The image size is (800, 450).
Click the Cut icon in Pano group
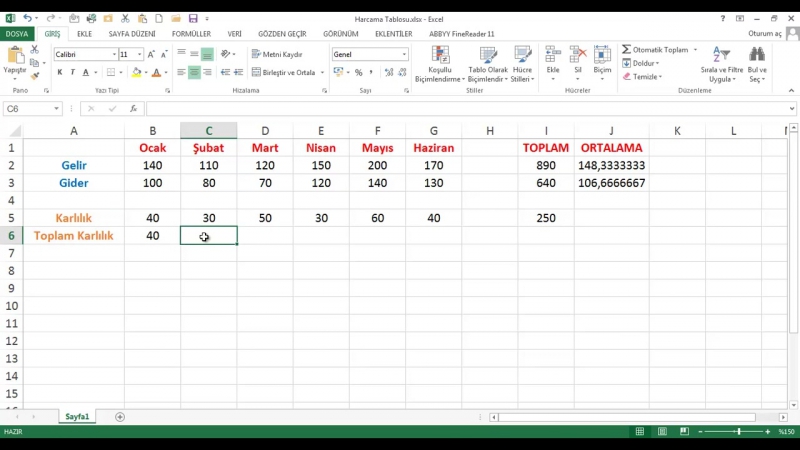tap(34, 49)
